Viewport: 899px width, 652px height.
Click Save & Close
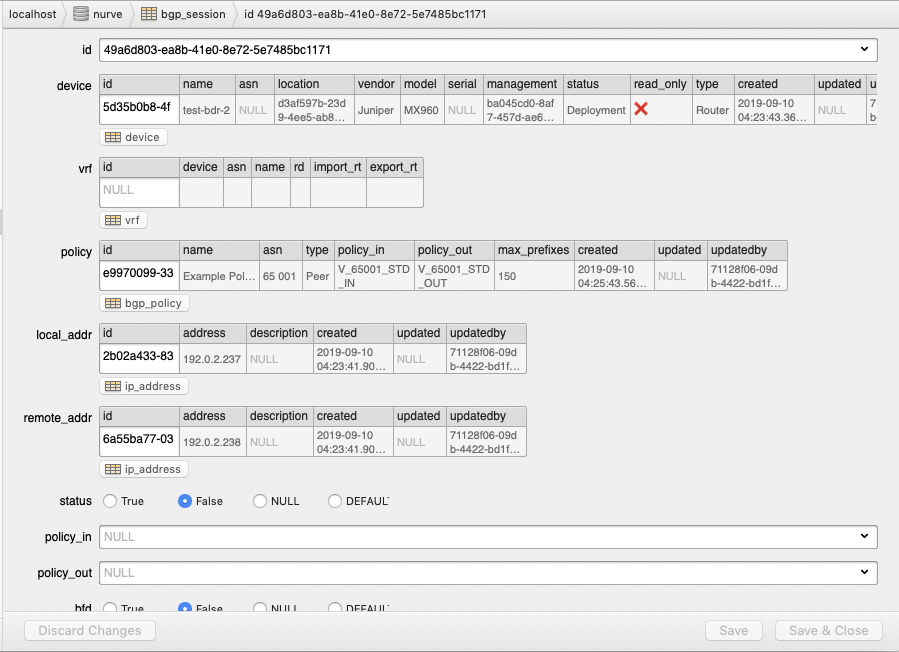tap(828, 630)
